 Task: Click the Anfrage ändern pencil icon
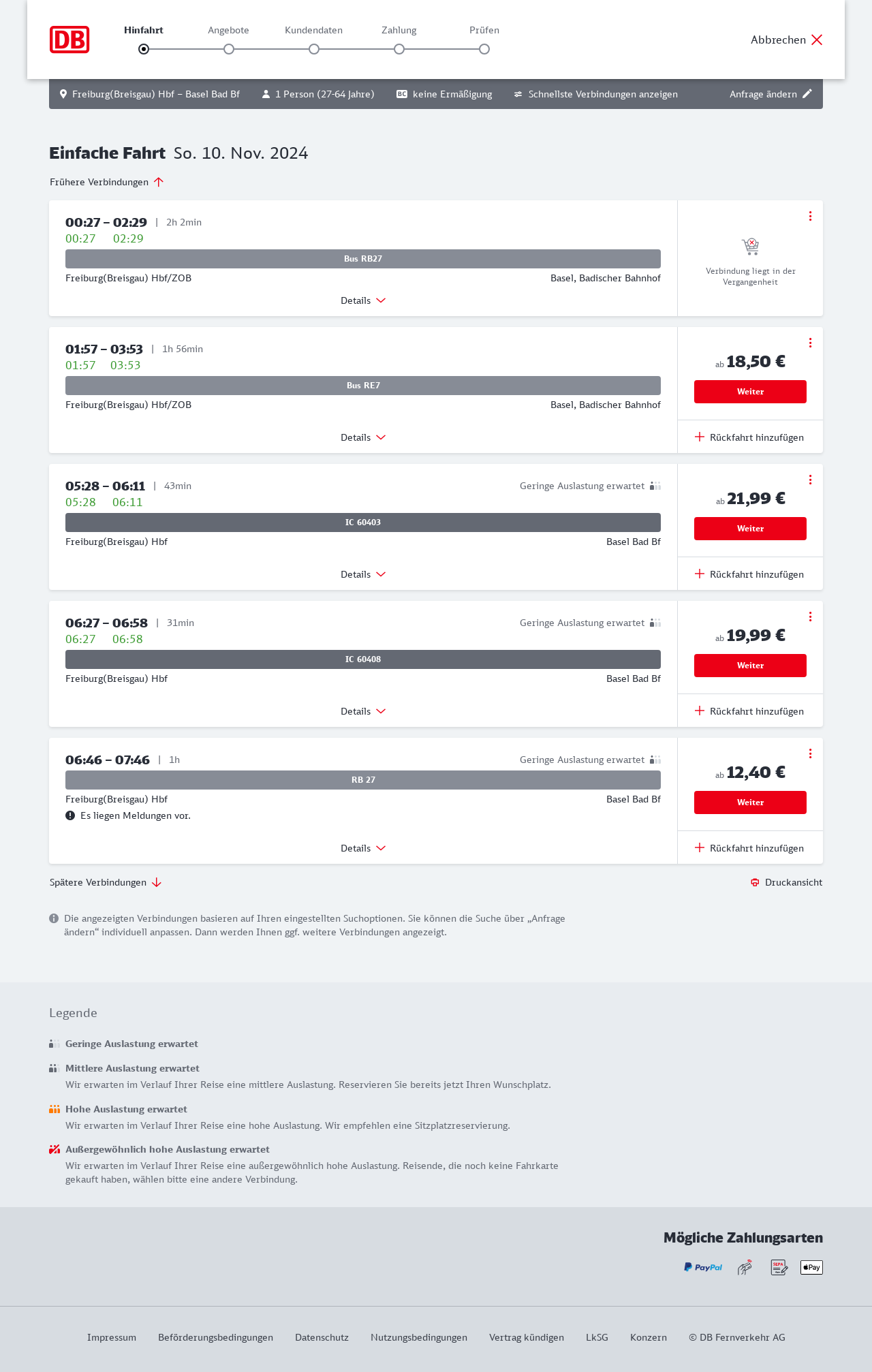pos(807,94)
